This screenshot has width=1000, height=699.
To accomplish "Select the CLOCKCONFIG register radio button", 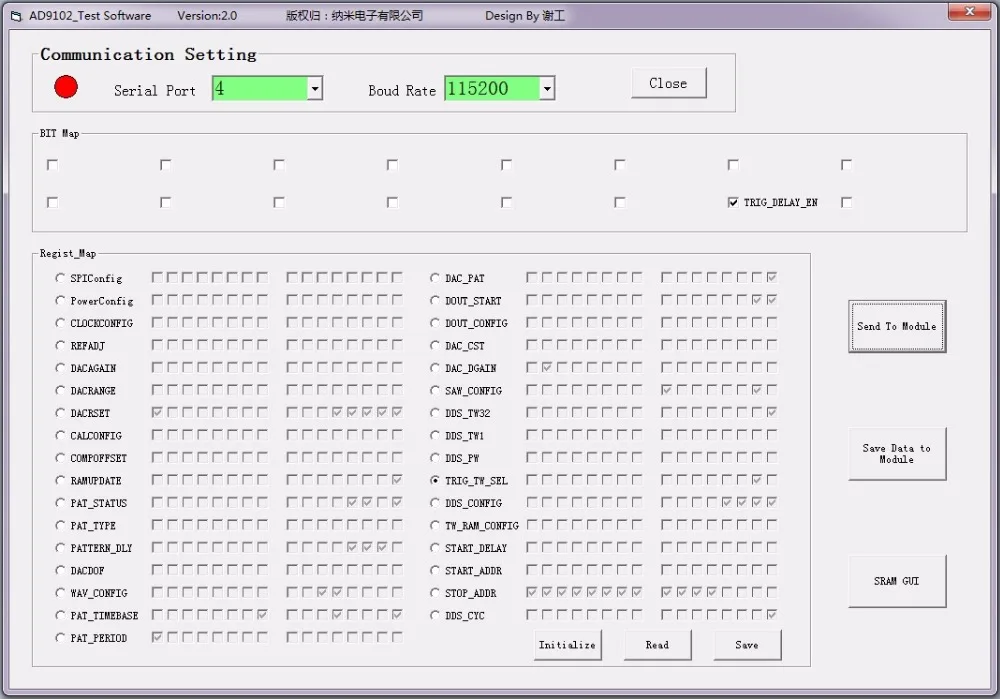I will (60, 323).
